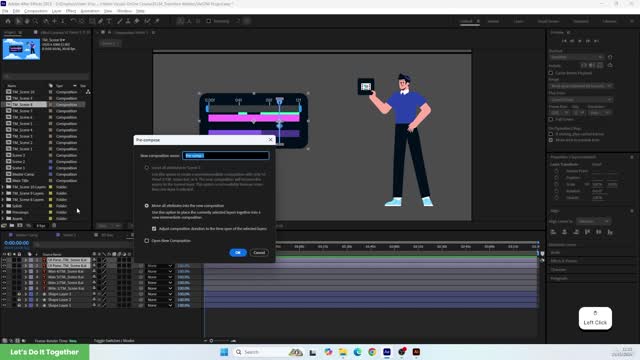The height and width of the screenshot is (360, 640).
Task: Jump to first frame in Preview panel
Action: coord(564,41)
